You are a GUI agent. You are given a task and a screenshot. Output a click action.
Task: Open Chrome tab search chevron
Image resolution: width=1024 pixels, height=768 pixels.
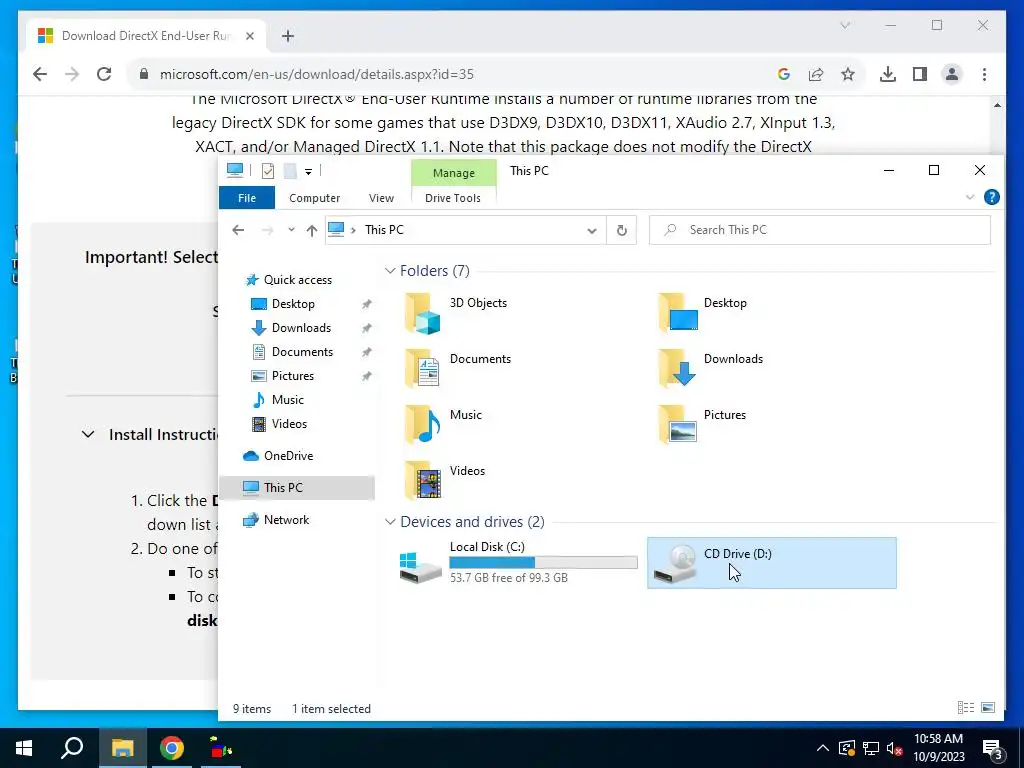(x=845, y=25)
